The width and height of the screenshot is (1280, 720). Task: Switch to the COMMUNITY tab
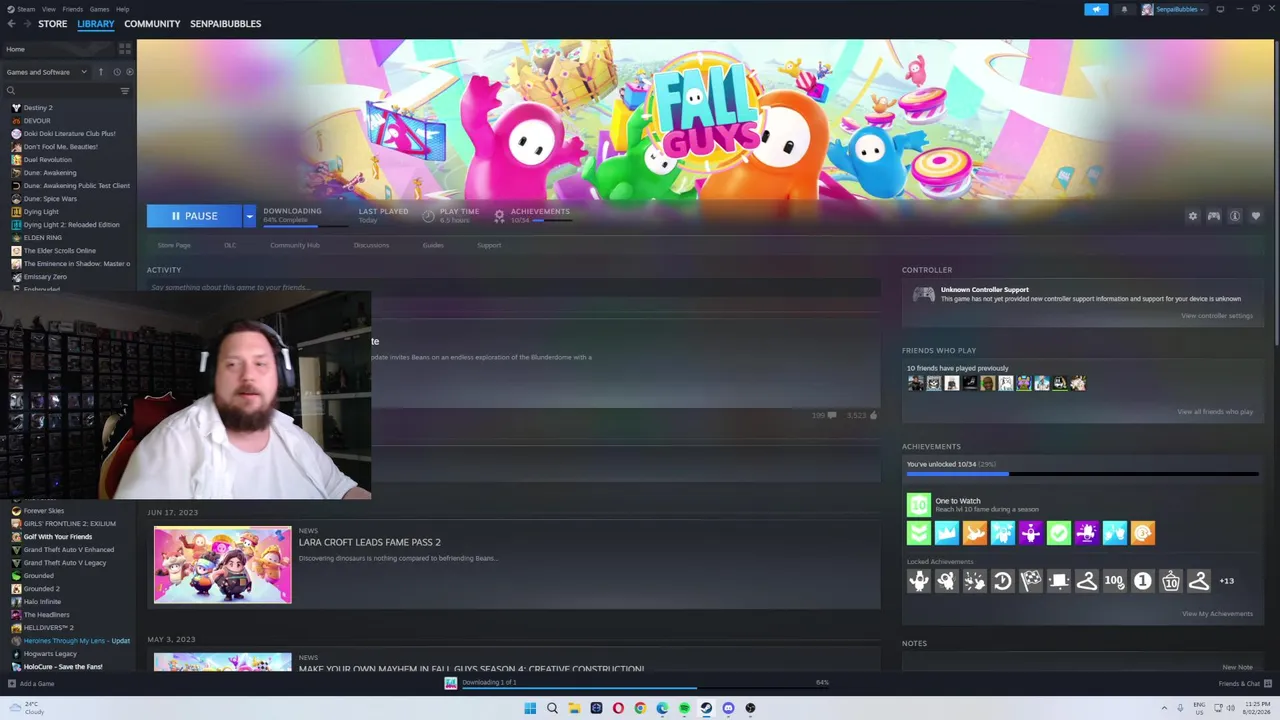click(152, 24)
